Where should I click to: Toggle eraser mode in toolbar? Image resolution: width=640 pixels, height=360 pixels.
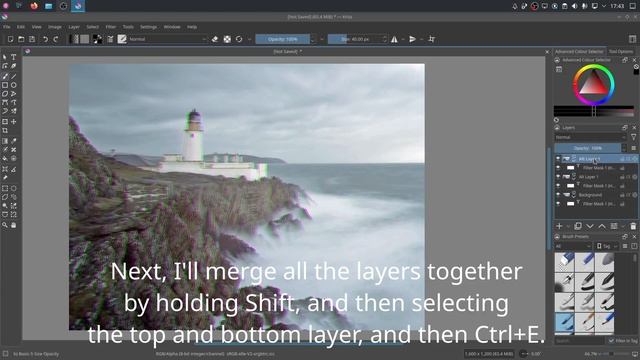tap(215, 39)
